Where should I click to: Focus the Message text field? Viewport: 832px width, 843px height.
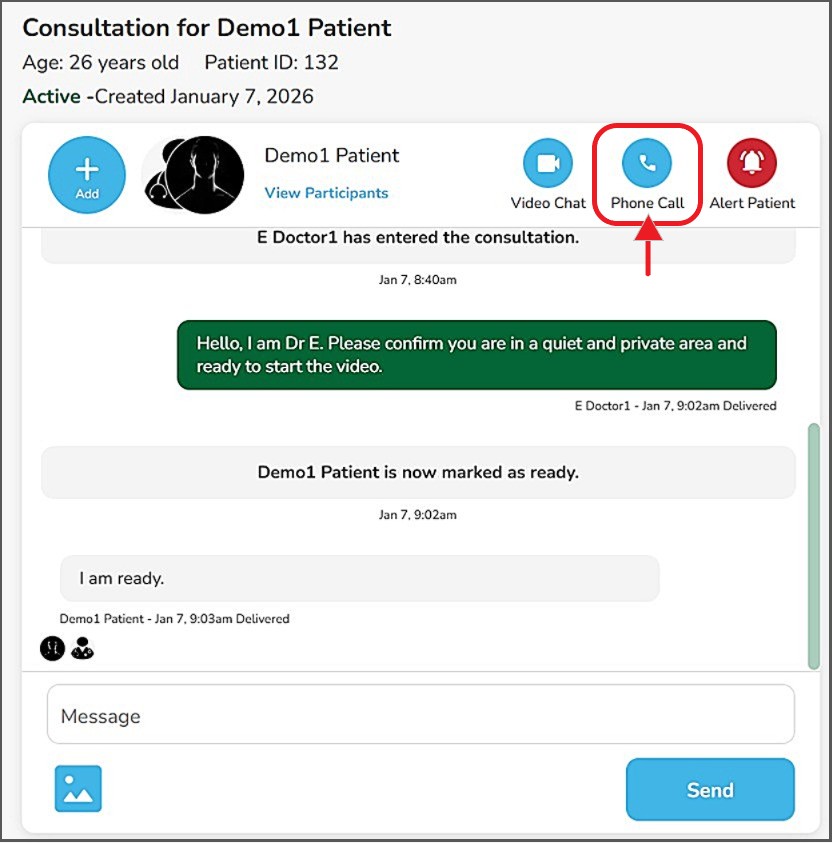pyautogui.click(x=420, y=716)
